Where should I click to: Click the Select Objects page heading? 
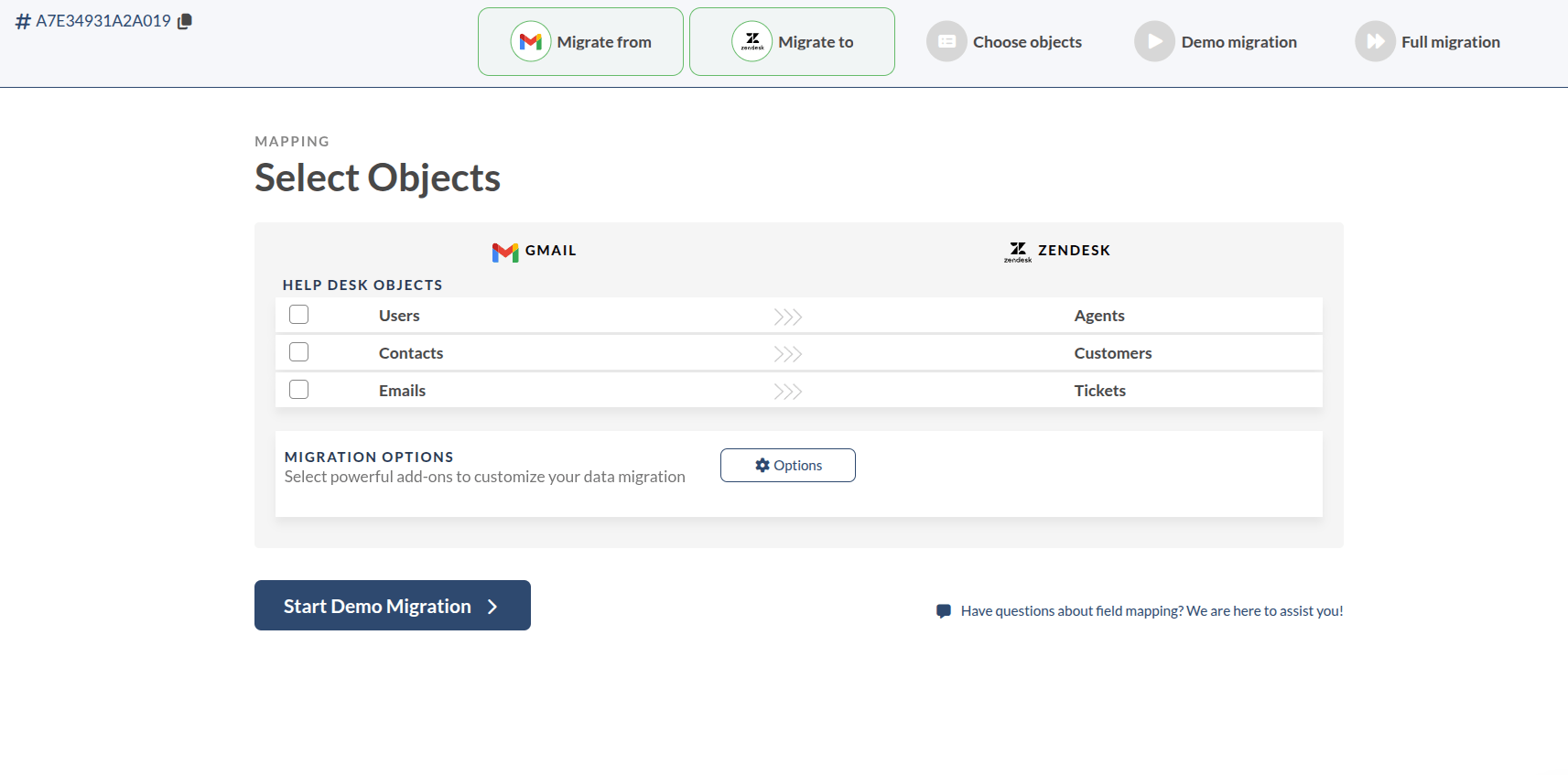377,178
